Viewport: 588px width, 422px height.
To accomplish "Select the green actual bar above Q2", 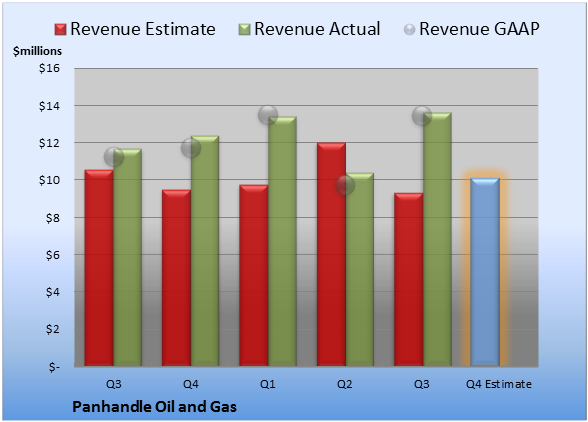I will pyautogui.click(x=360, y=269).
